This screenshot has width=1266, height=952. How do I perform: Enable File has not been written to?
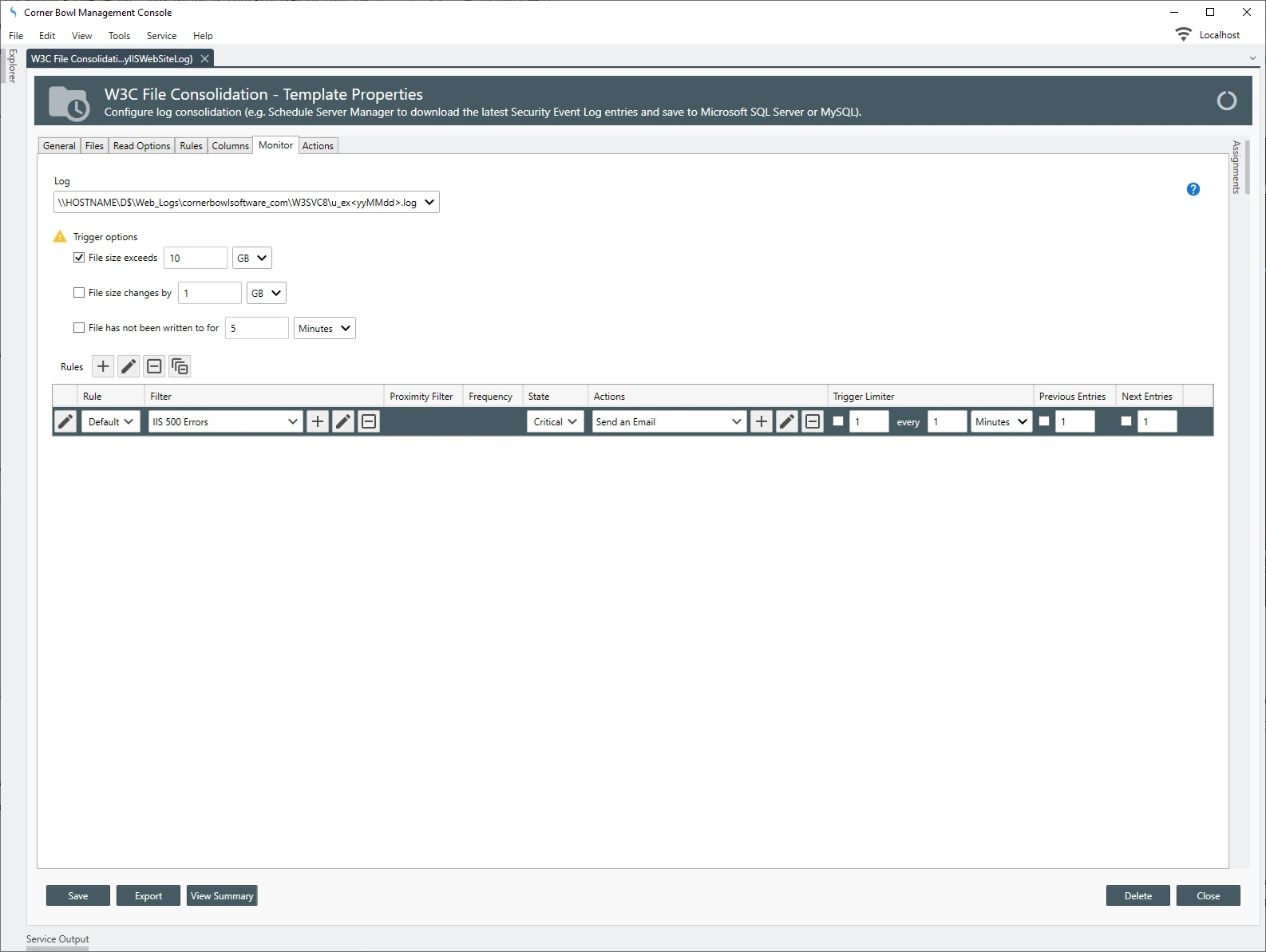coord(79,328)
